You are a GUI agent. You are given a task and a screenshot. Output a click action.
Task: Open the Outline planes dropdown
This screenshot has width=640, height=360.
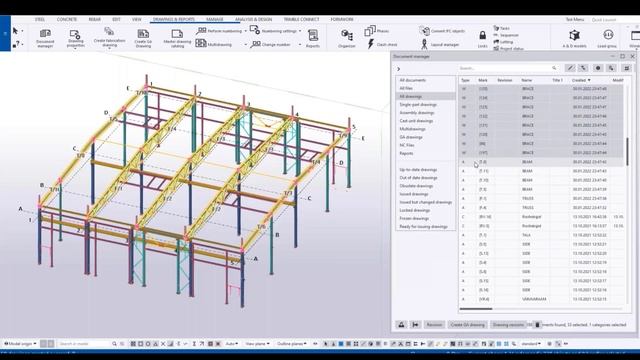pos(292,344)
